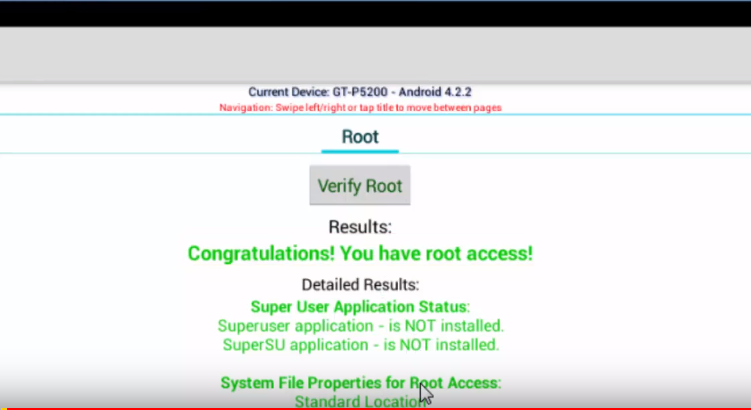Click the Super User Application Status heading

pyautogui.click(x=360, y=307)
